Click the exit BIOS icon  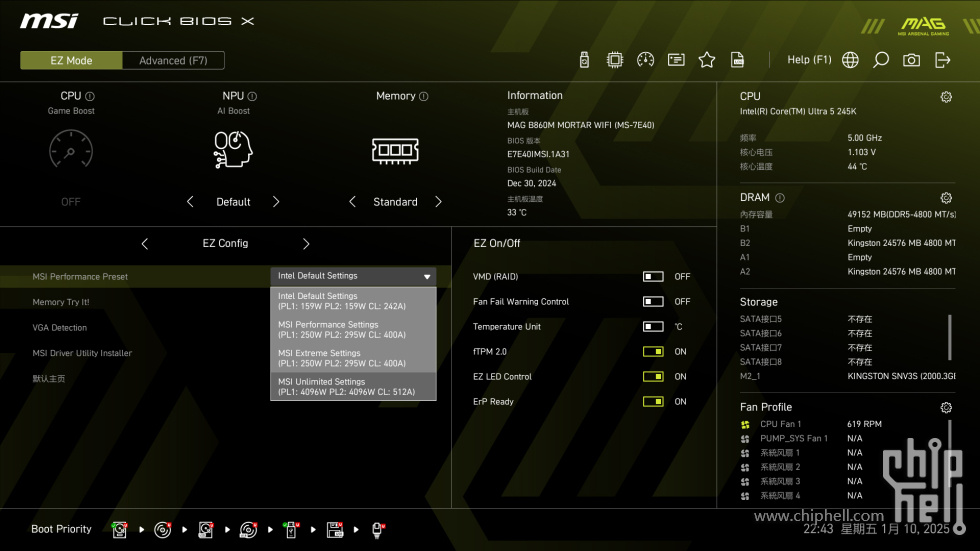point(942,60)
